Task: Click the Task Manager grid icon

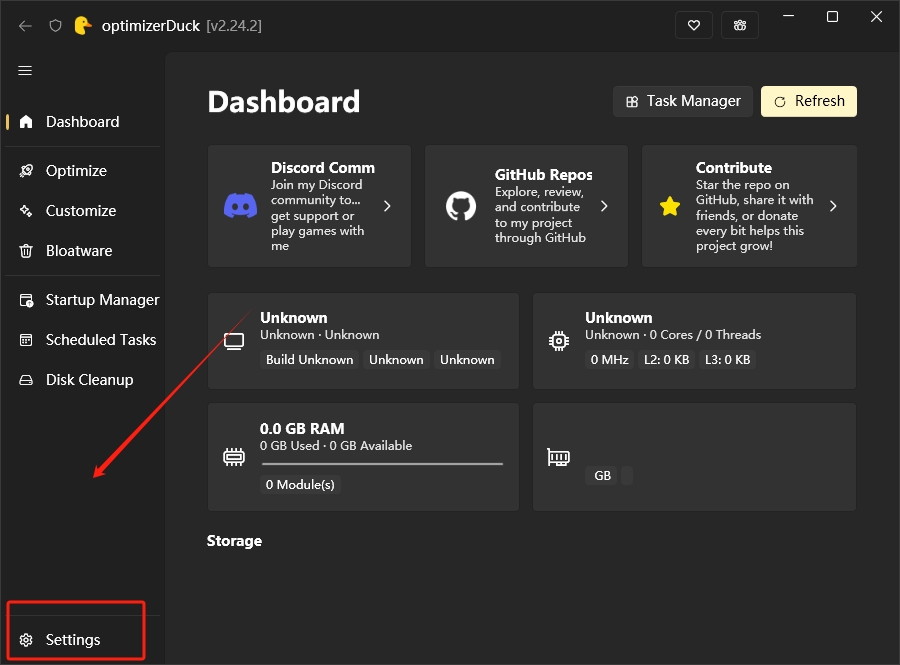Action: tap(632, 102)
